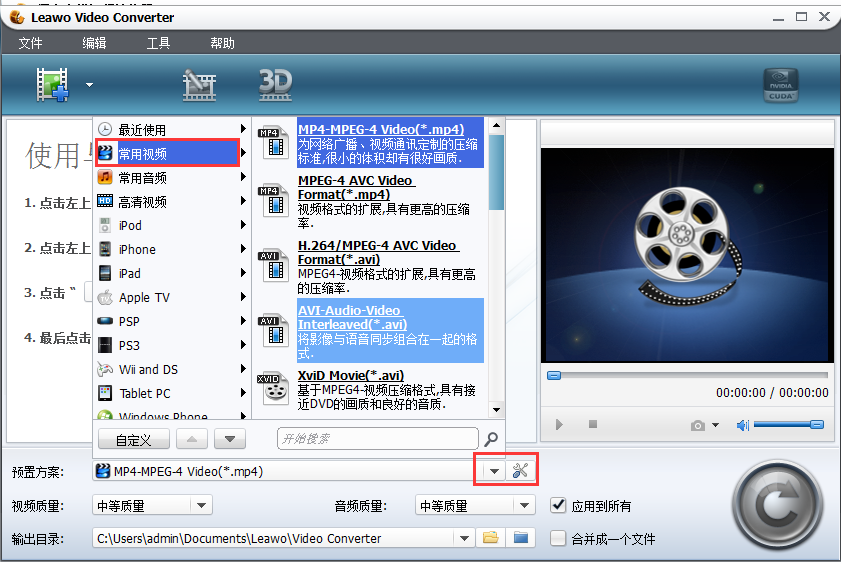This screenshot has width=841, height=562.
Task: Toggle 应用到所有 checkbox
Action: [559, 506]
